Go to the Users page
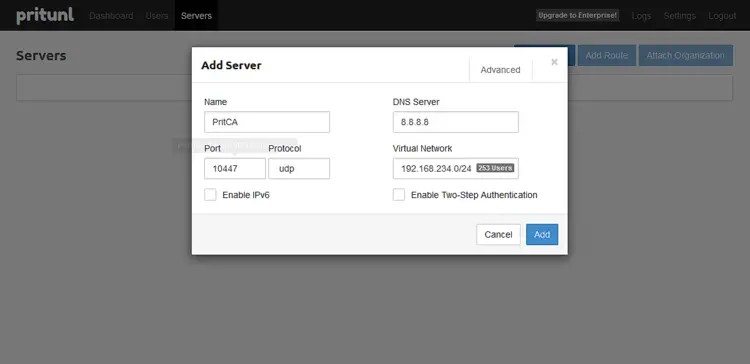Screen dimensions: 750x364 click(x=157, y=16)
